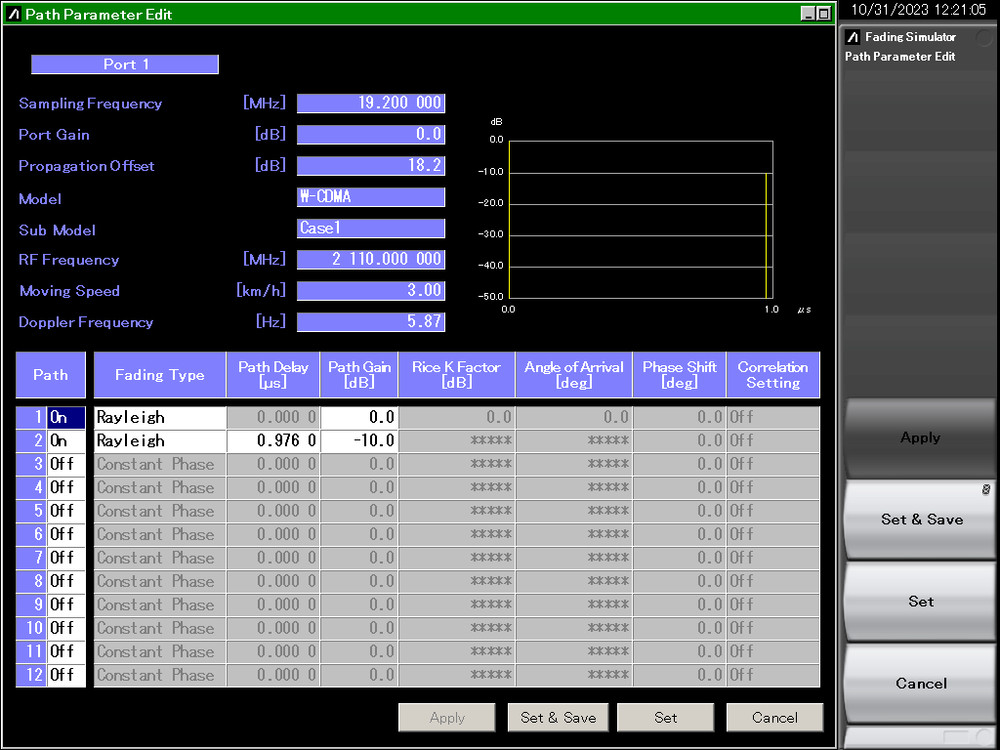Click Path 1 Rice K Factor cell
The width and height of the screenshot is (1000, 750).
coord(457,418)
